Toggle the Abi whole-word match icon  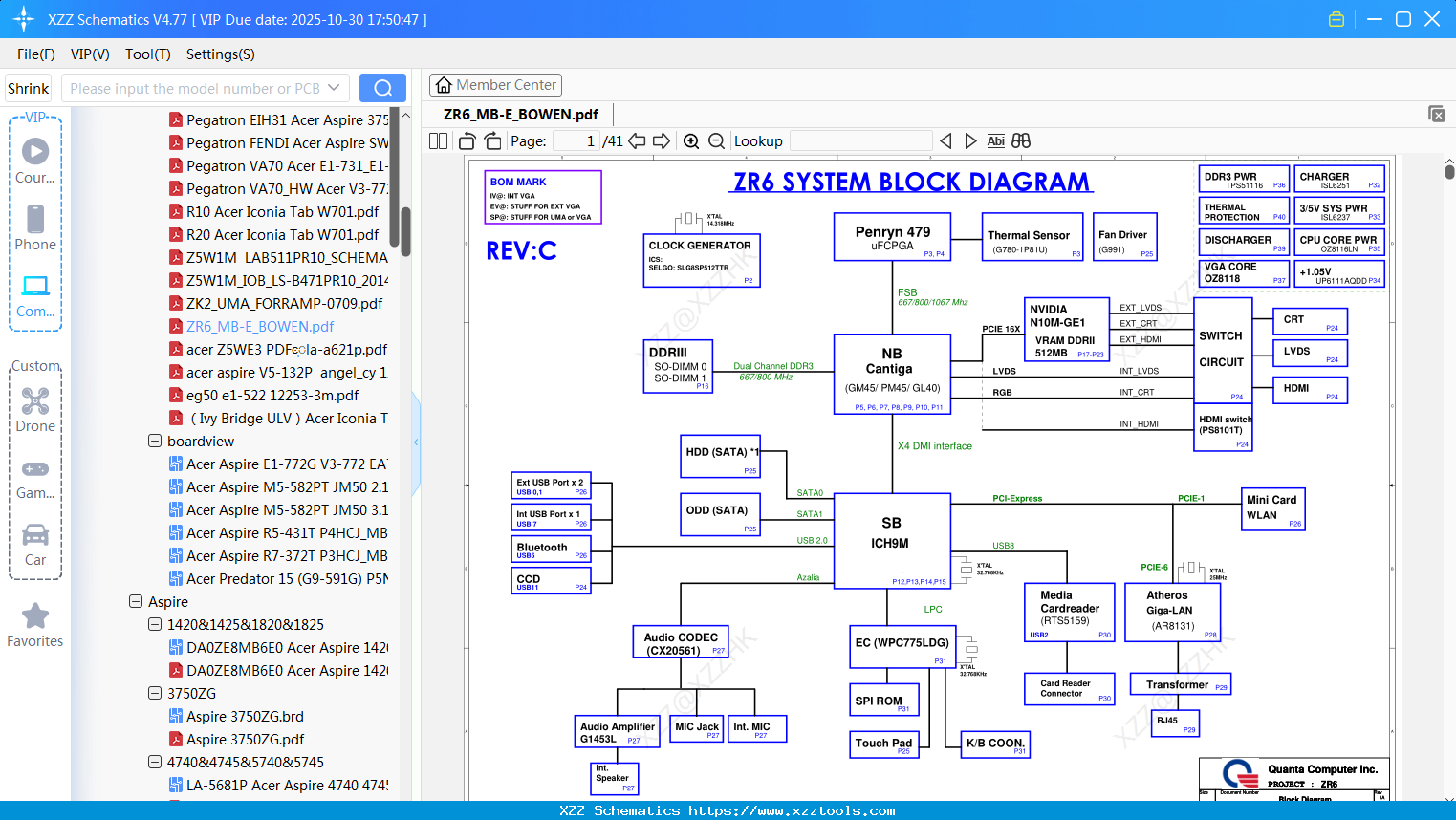[995, 141]
